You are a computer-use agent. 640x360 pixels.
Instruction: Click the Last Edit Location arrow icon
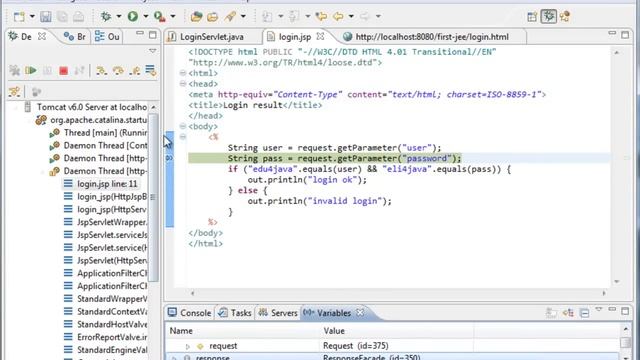pyautogui.click(x=321, y=17)
